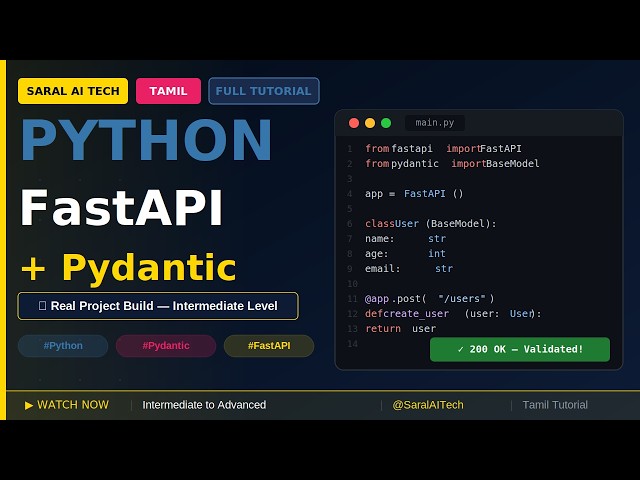Open the @SaralAITech handle
The width and height of the screenshot is (640, 480).
(x=428, y=405)
